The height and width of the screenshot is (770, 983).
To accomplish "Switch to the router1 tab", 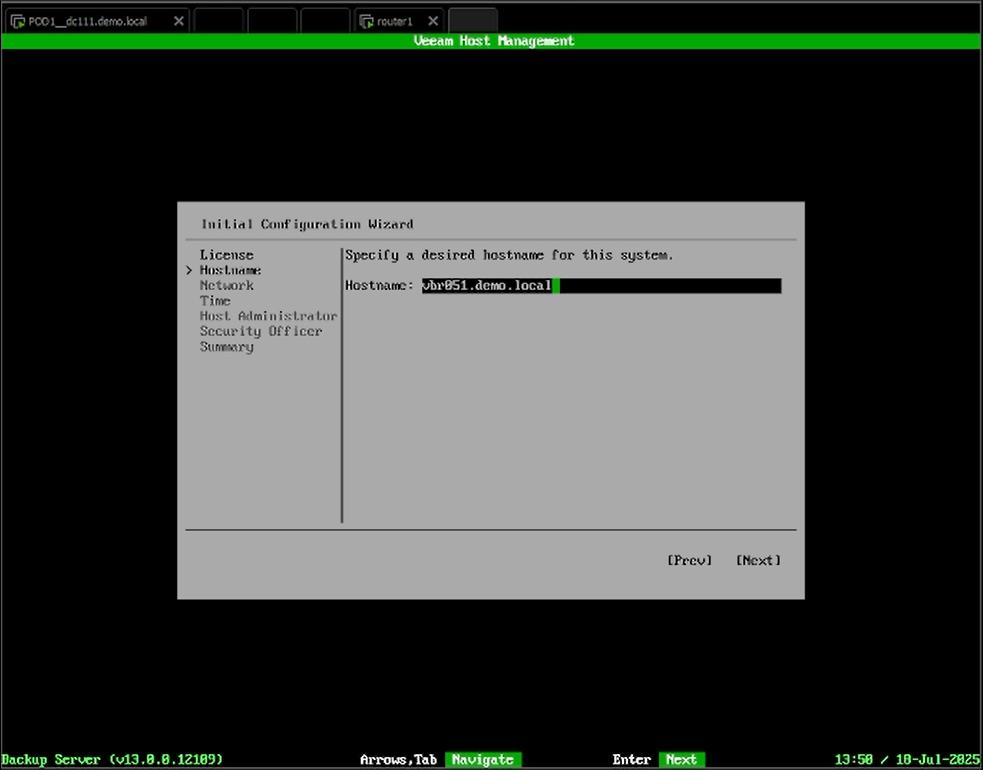I will coord(395,21).
